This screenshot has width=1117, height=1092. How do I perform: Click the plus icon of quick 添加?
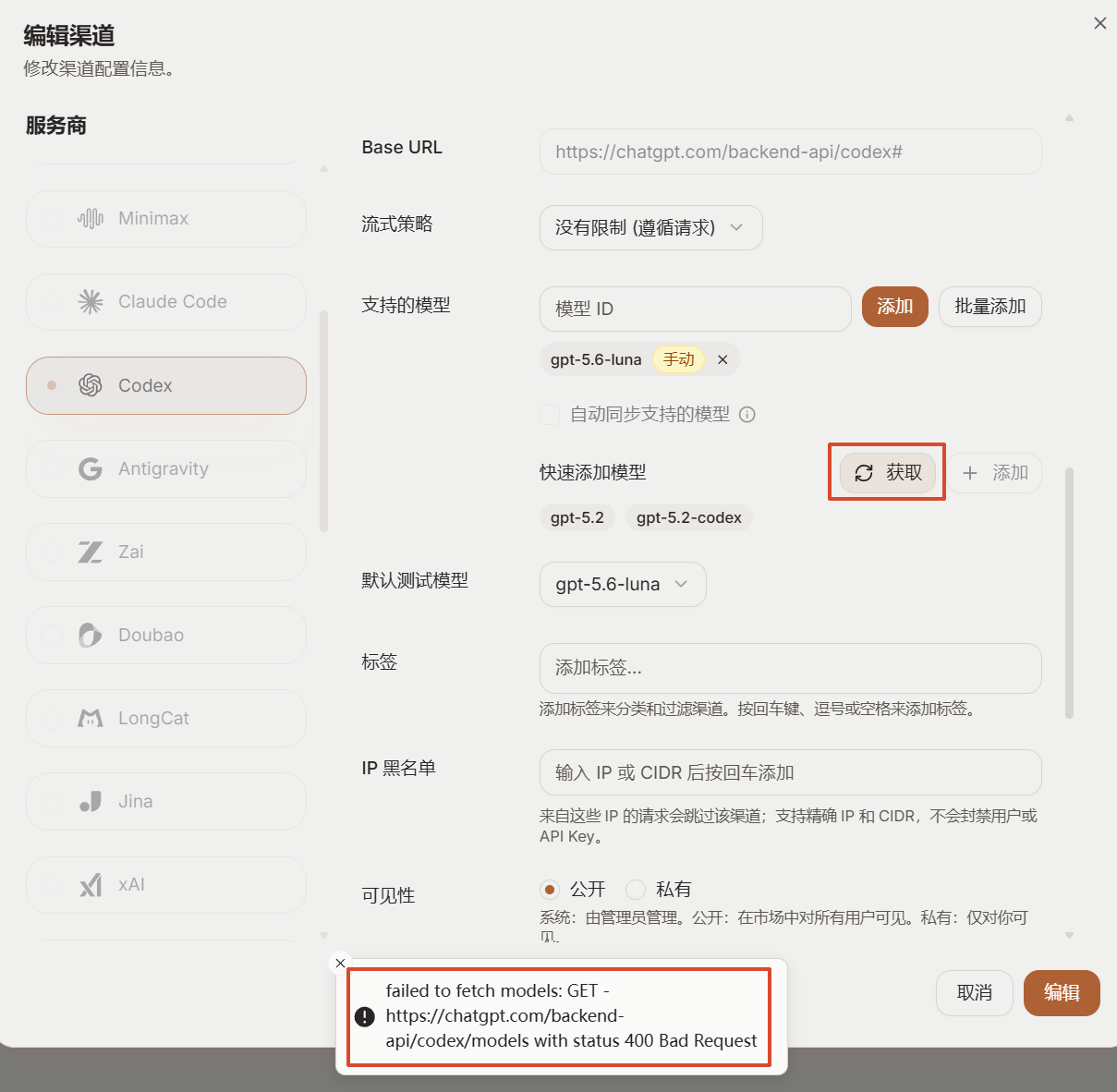tap(970, 473)
